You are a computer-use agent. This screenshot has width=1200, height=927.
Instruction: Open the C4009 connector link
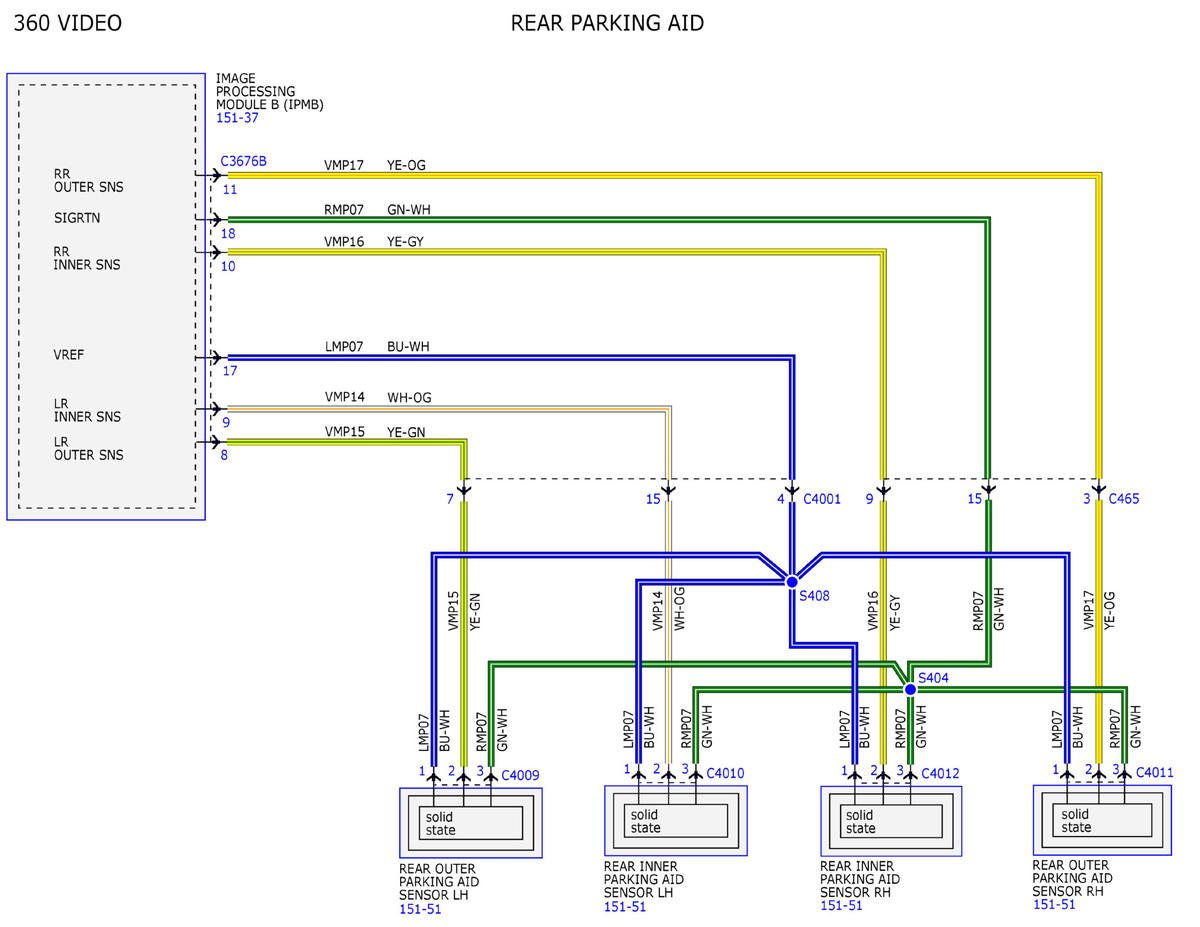pos(522,774)
